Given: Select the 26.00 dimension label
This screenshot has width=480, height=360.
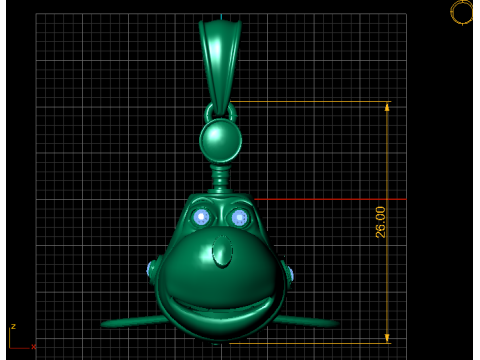Looking at the screenshot, I should 380,222.
